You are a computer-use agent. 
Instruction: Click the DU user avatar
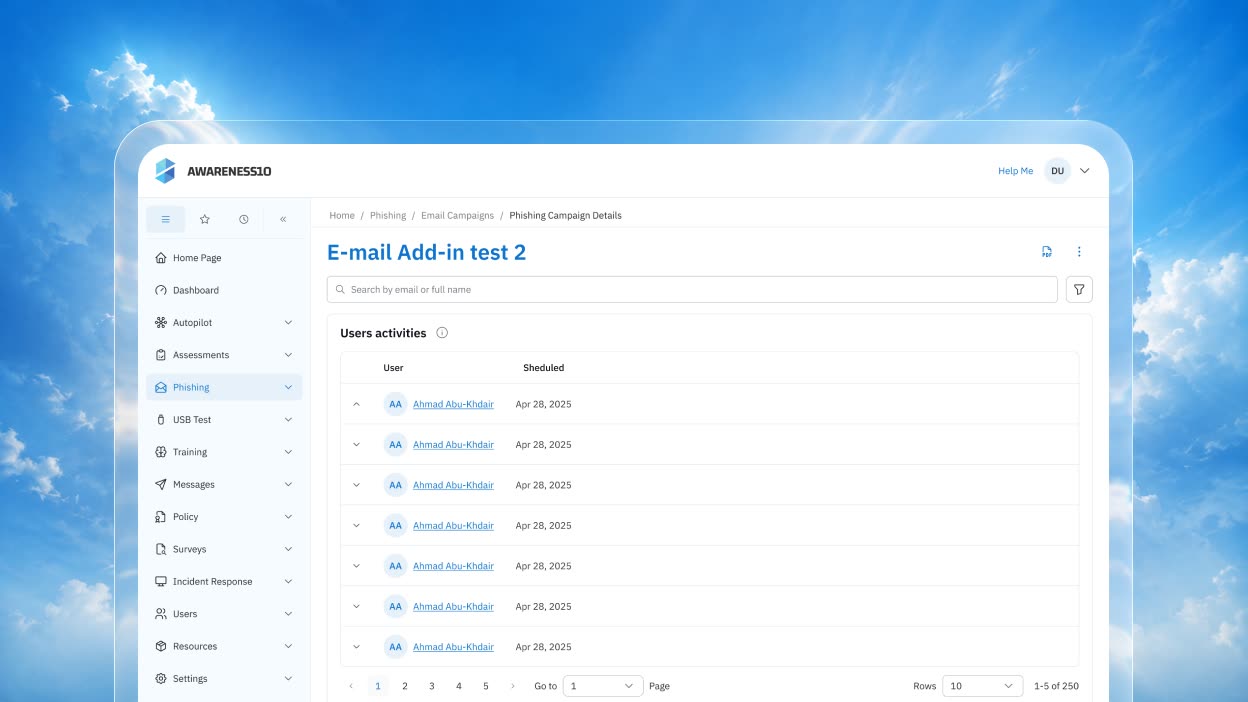pos(1057,171)
